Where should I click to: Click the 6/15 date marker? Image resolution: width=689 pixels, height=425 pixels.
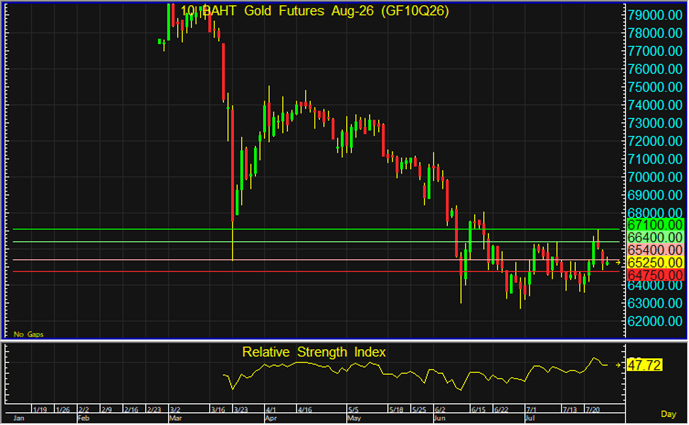pyautogui.click(x=479, y=410)
